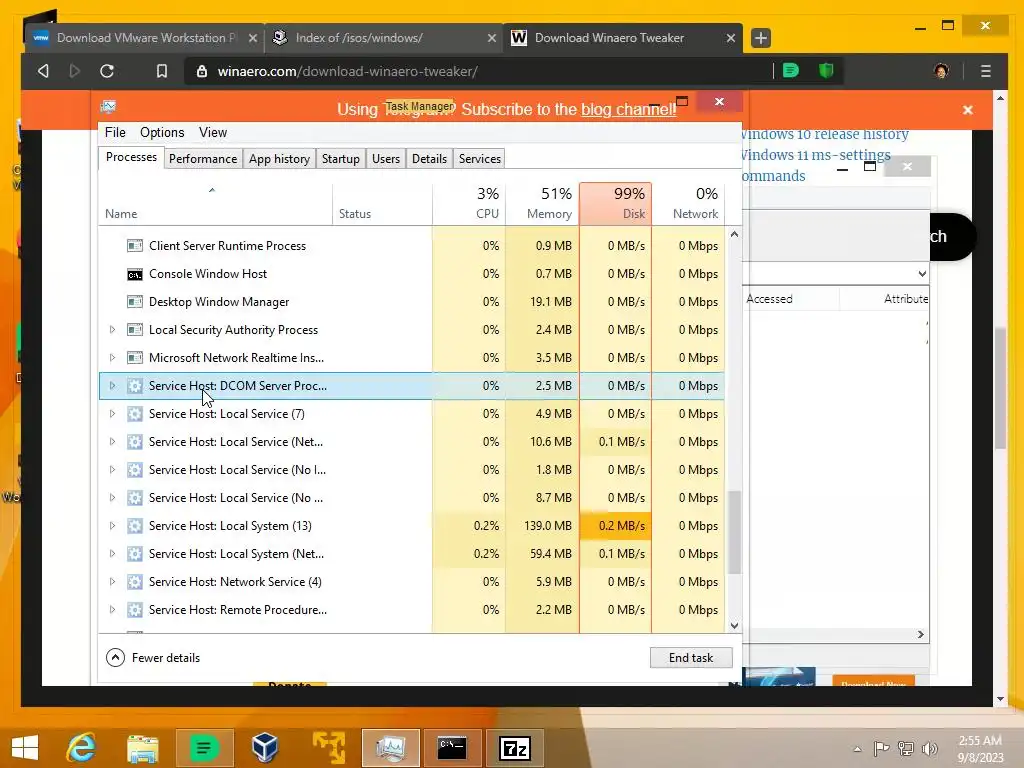Image resolution: width=1024 pixels, height=768 pixels.
Task: Click the green shield extension icon
Action: (826, 71)
